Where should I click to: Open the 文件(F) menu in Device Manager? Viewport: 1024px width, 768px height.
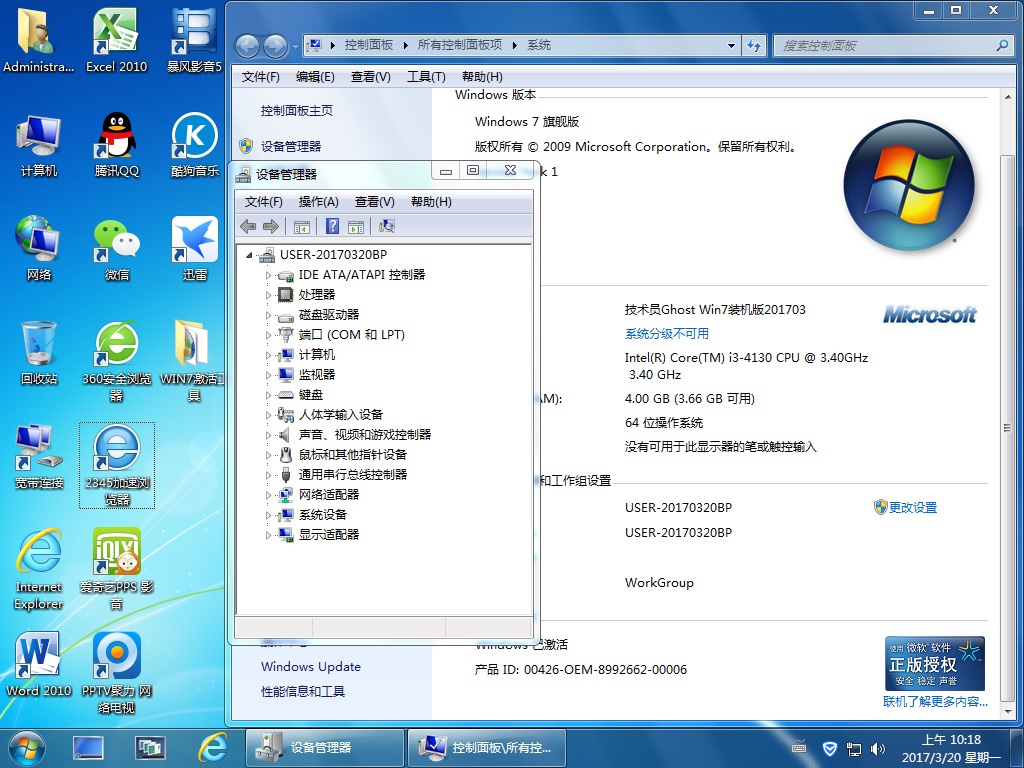click(263, 202)
